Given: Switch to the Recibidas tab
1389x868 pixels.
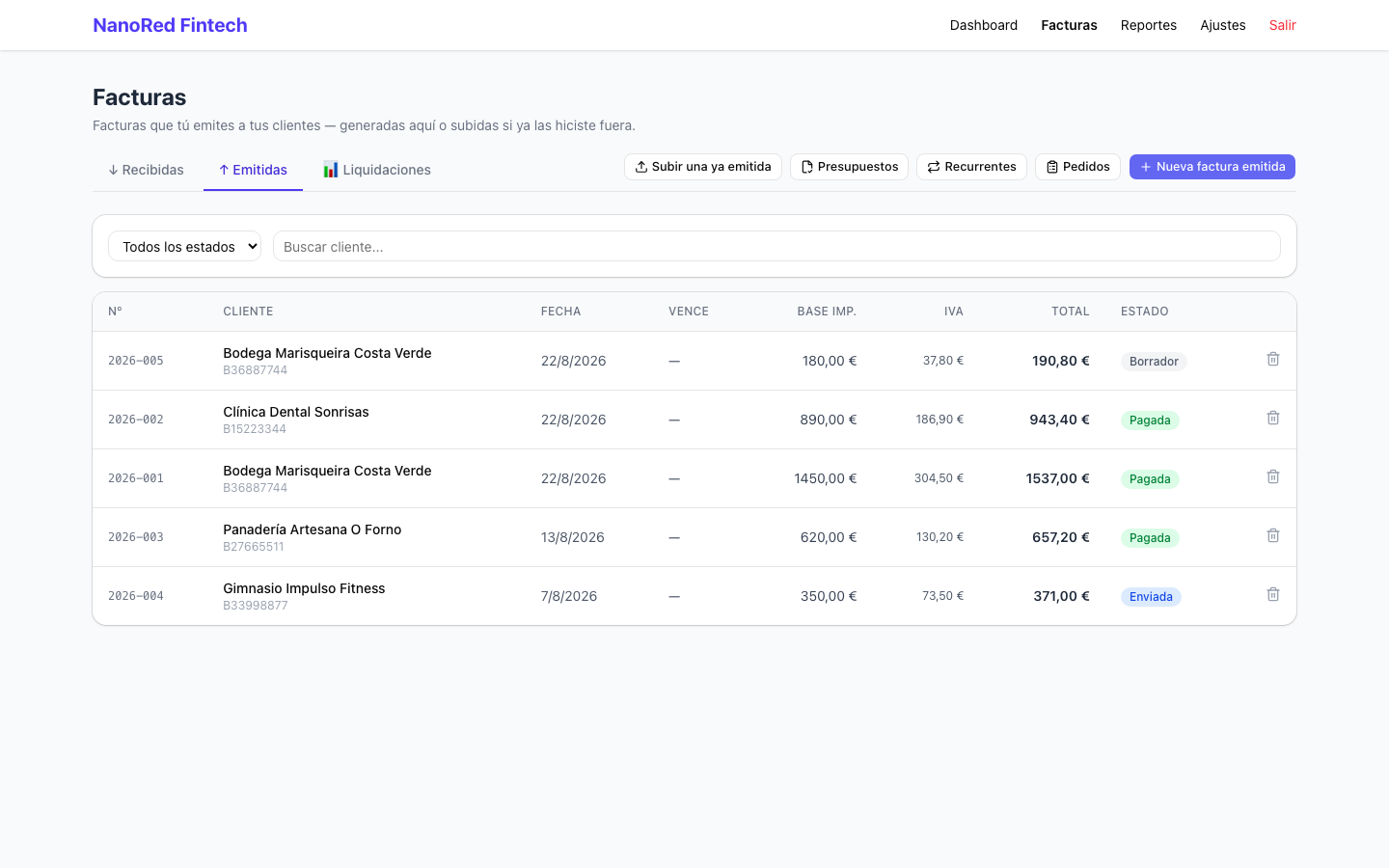Looking at the screenshot, I should point(146,170).
